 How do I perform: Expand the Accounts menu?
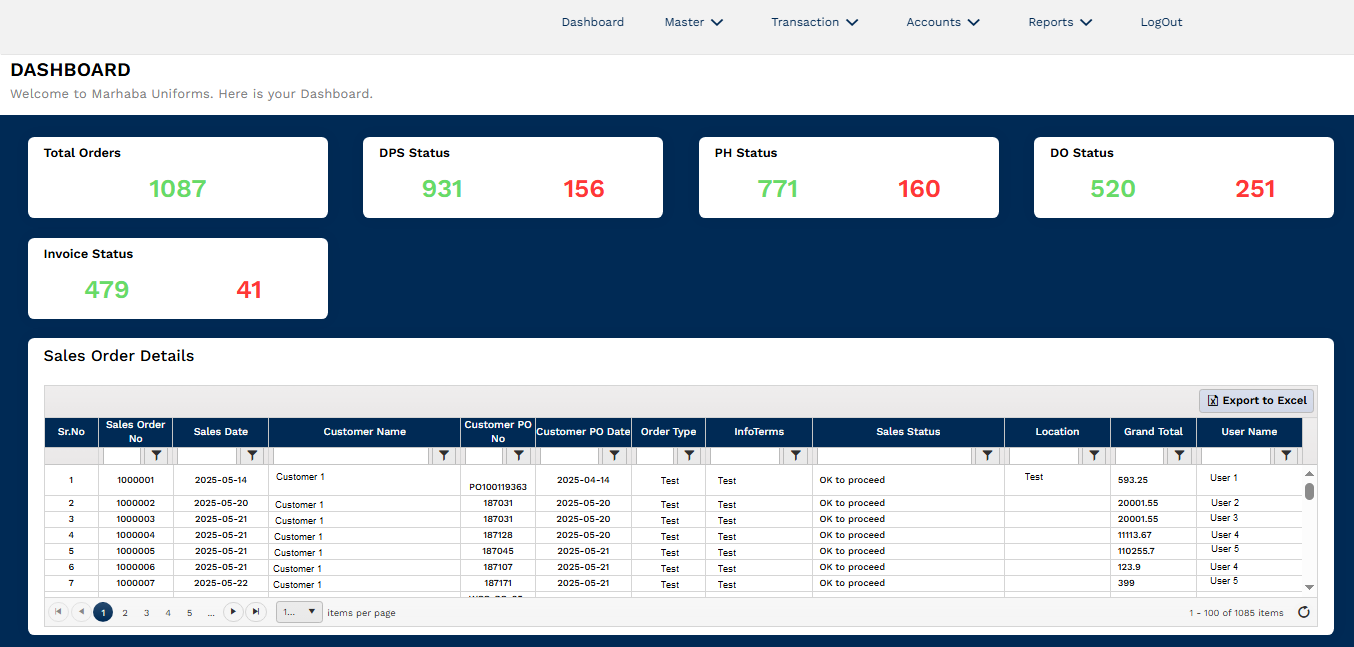click(943, 22)
